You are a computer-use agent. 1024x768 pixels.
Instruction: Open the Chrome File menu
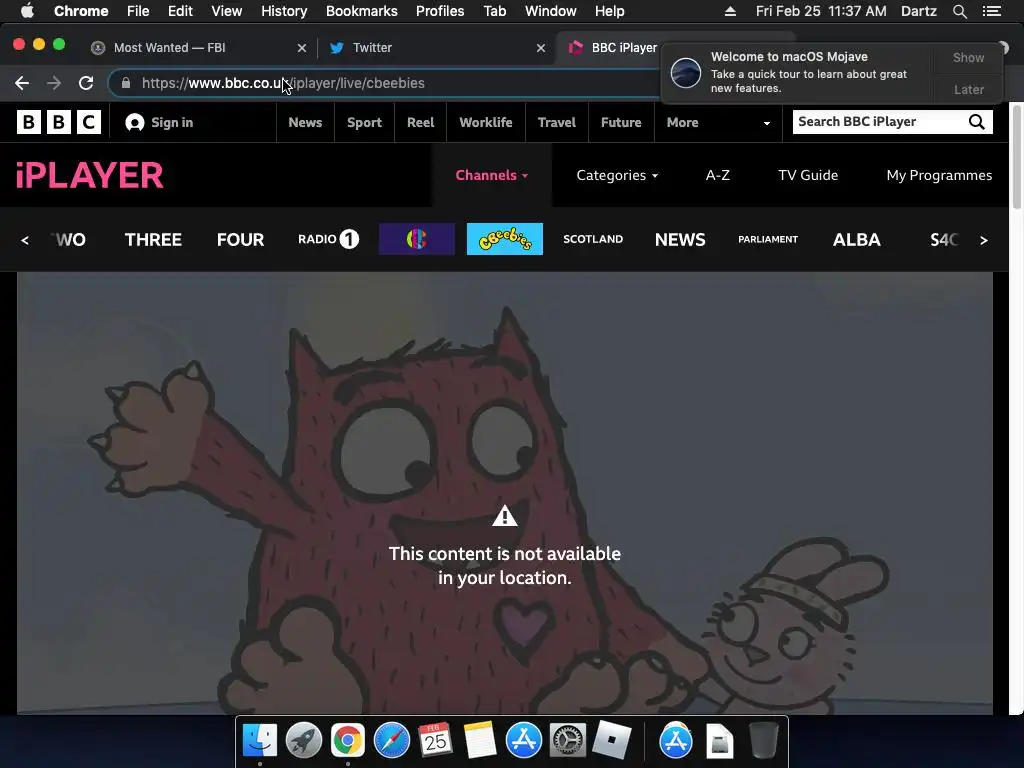(138, 11)
